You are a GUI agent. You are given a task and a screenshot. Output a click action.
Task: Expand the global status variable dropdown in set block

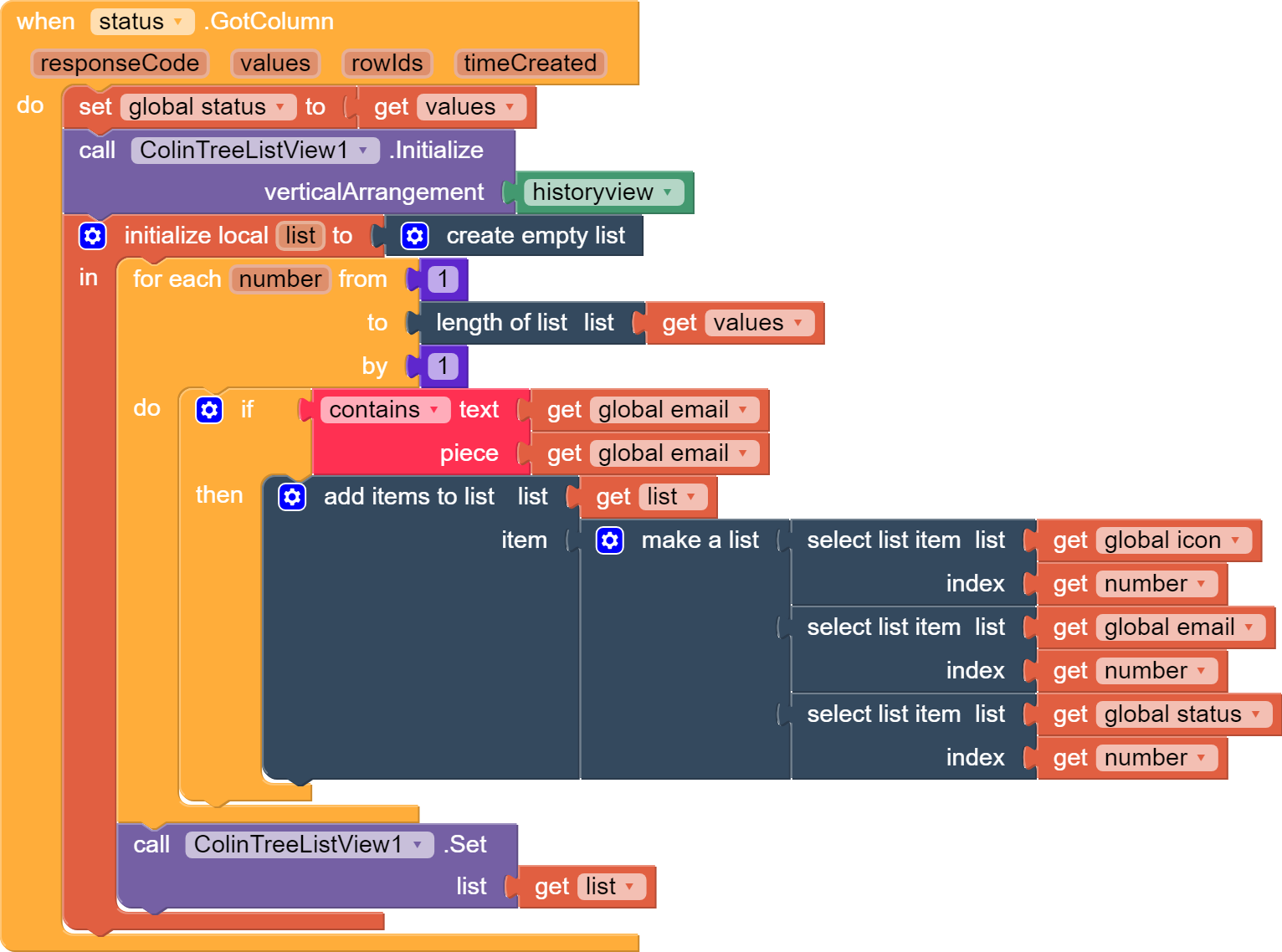279,107
